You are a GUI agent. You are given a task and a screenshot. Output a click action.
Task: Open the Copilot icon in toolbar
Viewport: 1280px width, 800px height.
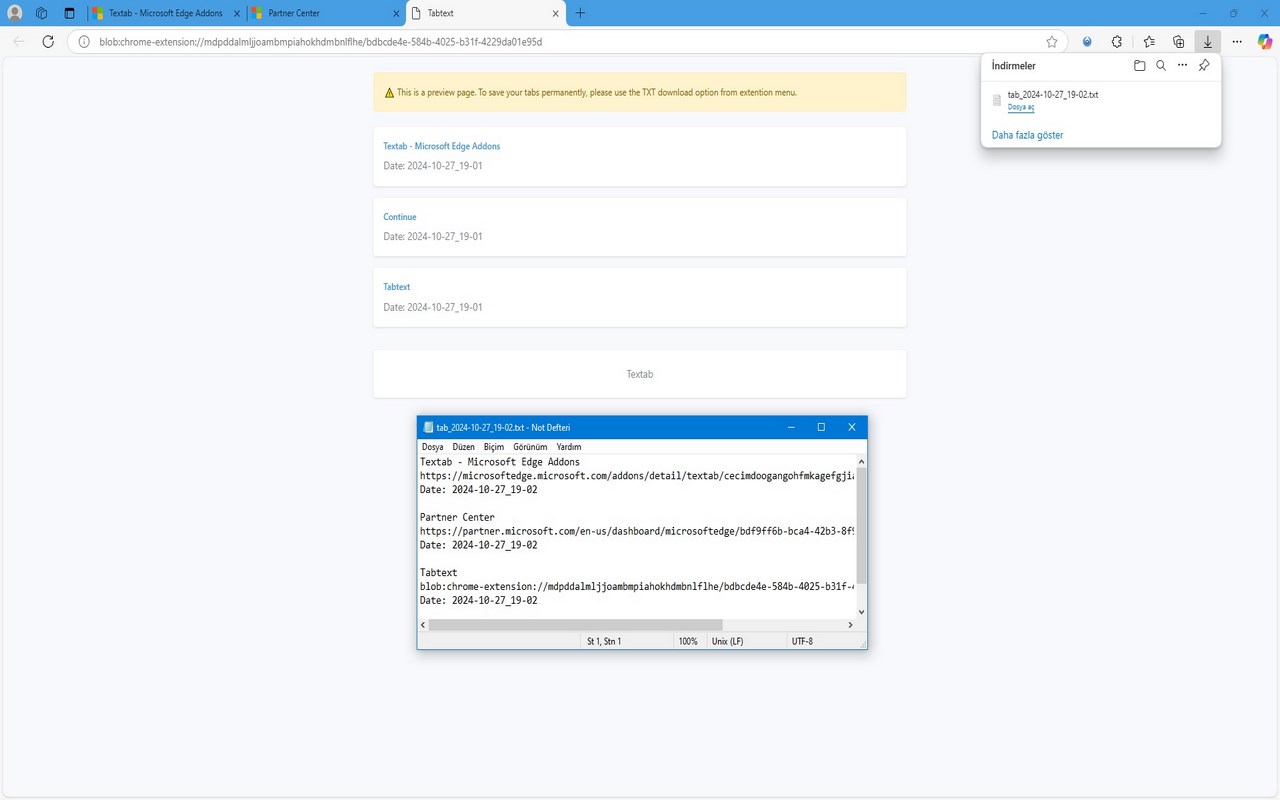[1265, 42]
